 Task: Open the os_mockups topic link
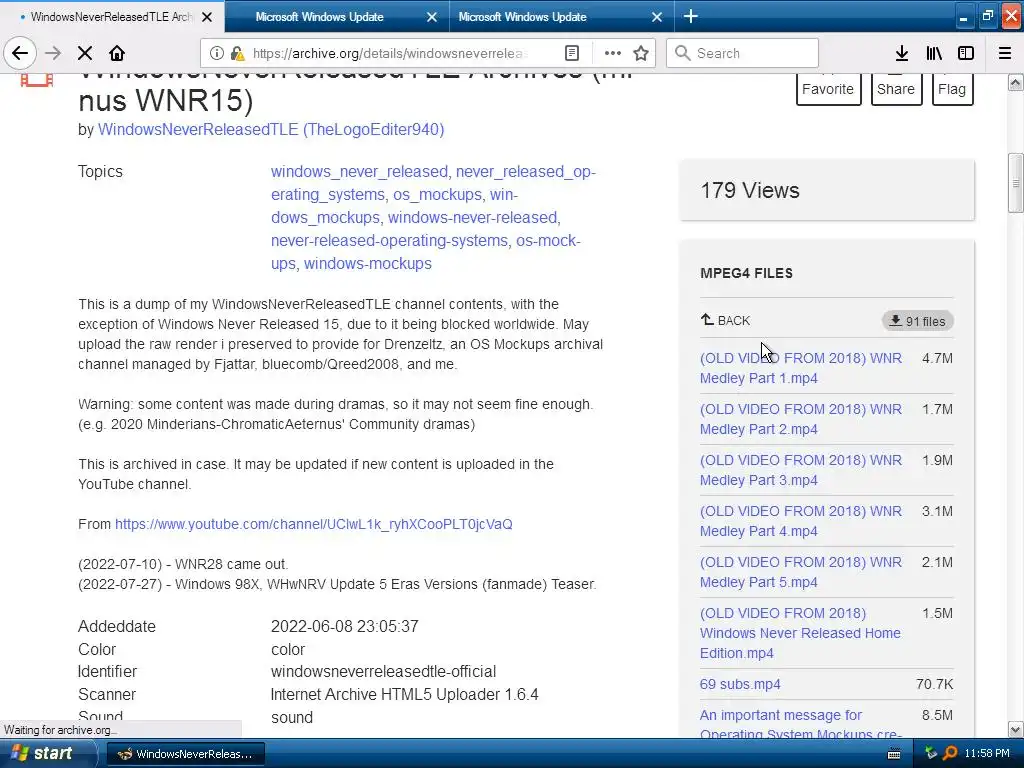(437, 195)
